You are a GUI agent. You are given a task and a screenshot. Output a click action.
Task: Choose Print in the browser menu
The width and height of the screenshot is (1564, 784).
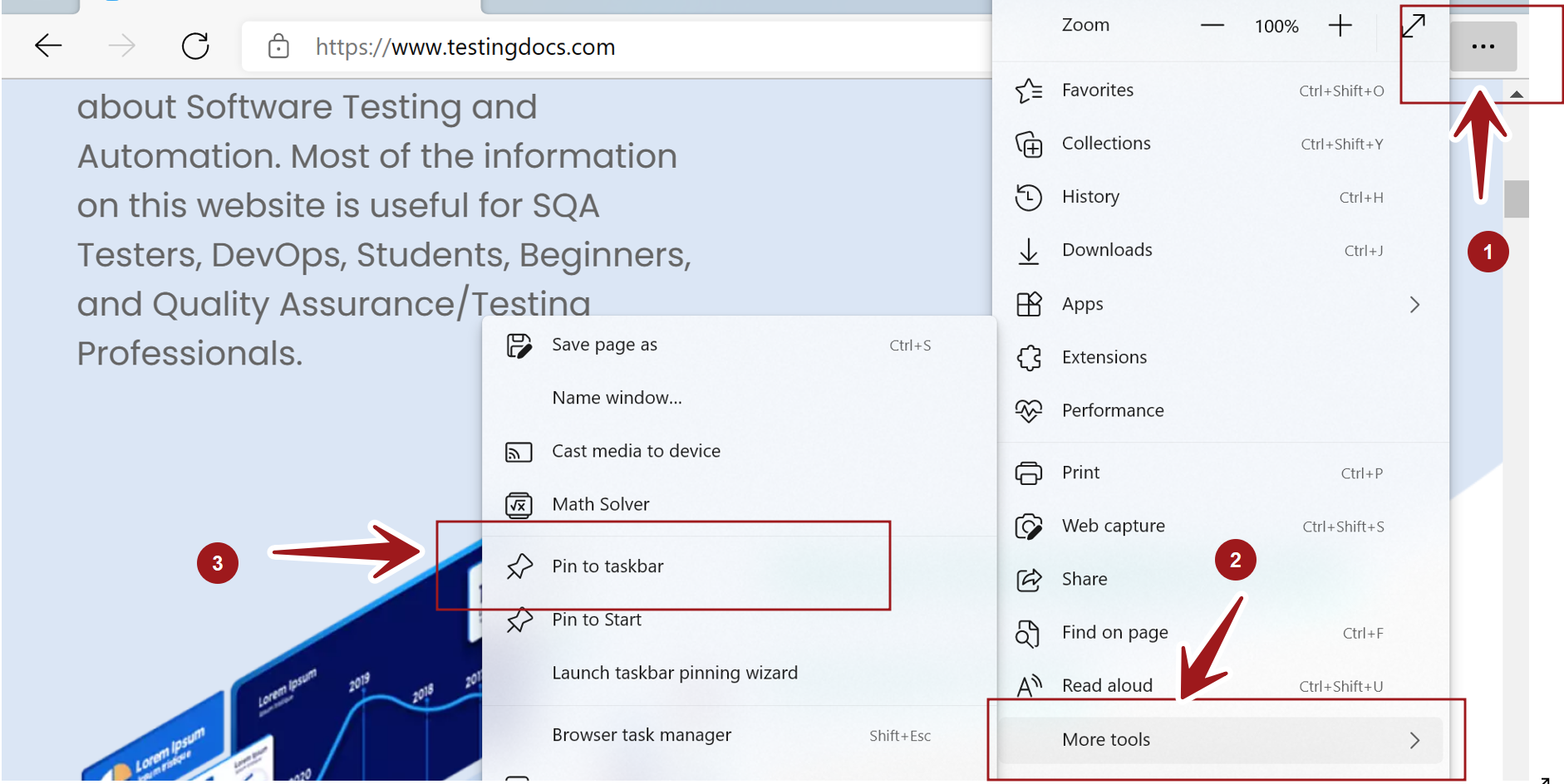[x=1221, y=473]
